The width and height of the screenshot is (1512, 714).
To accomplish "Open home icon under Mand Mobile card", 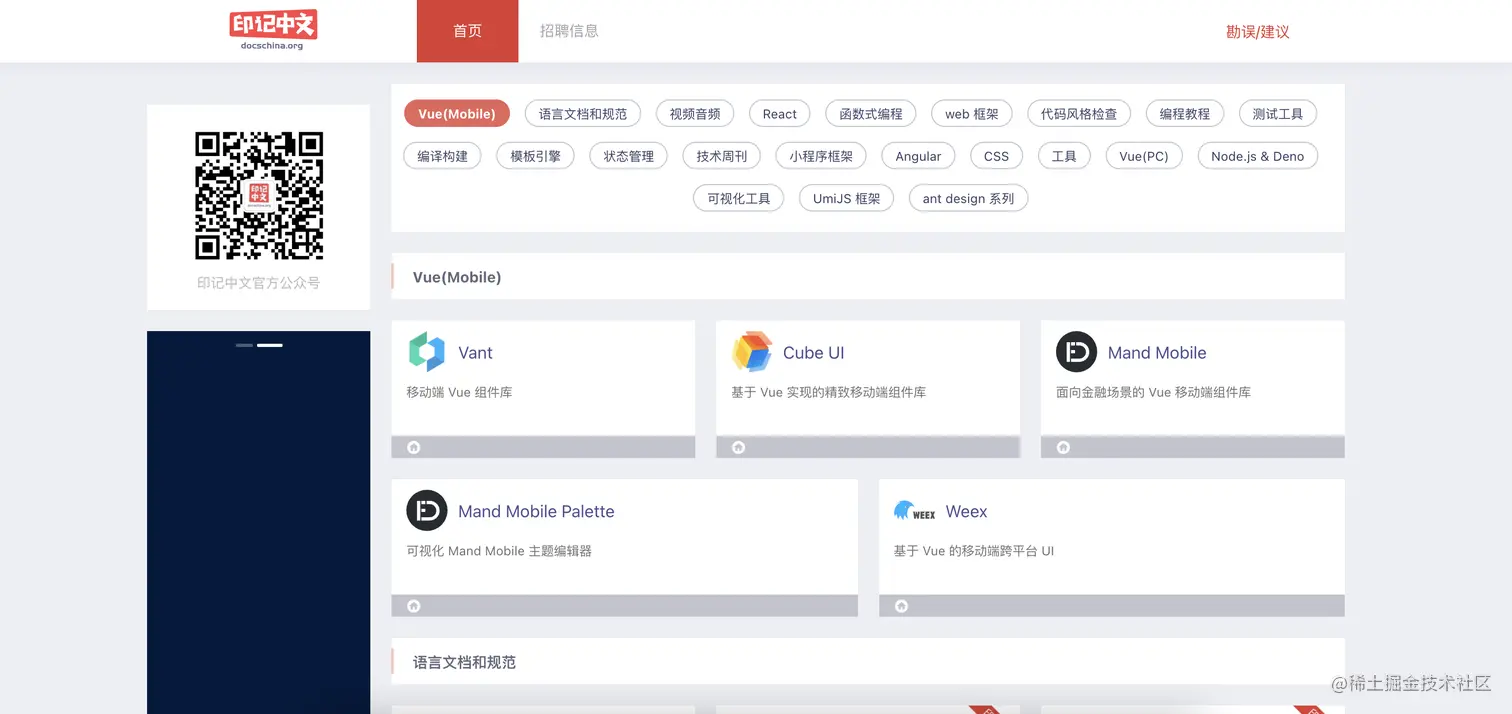I will [1063, 447].
